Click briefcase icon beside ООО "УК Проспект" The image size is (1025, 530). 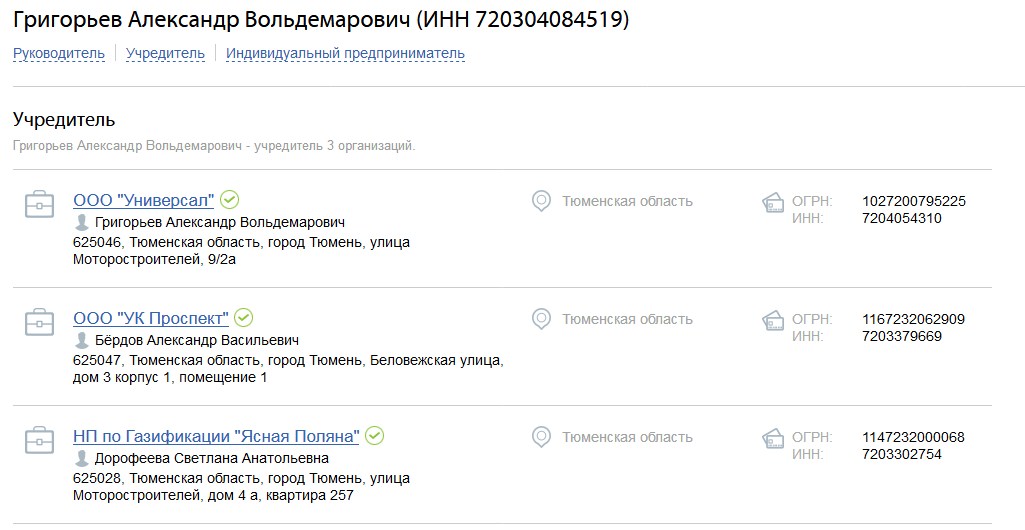[x=39, y=322]
